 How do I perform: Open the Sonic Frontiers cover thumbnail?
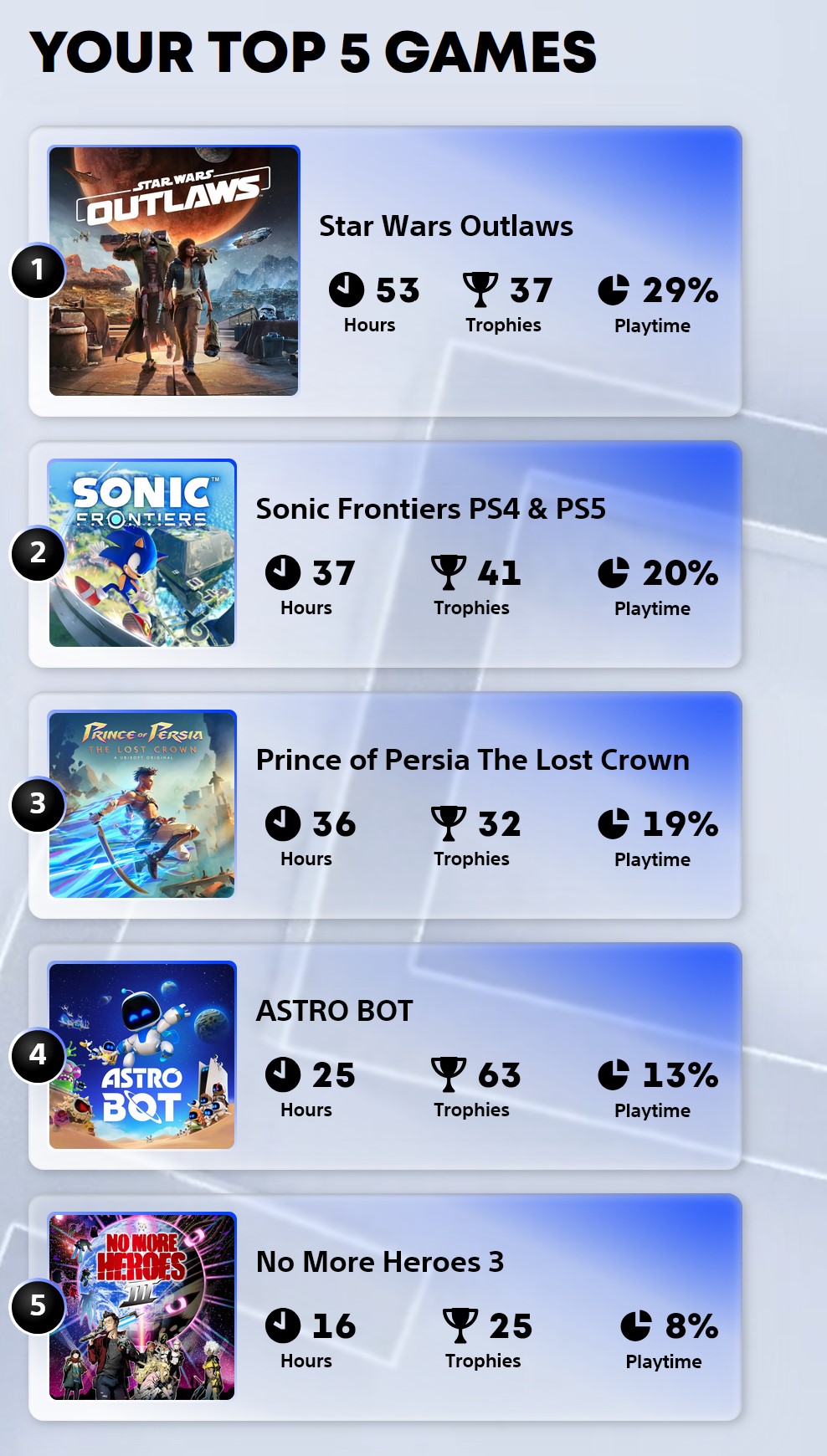click(x=142, y=553)
